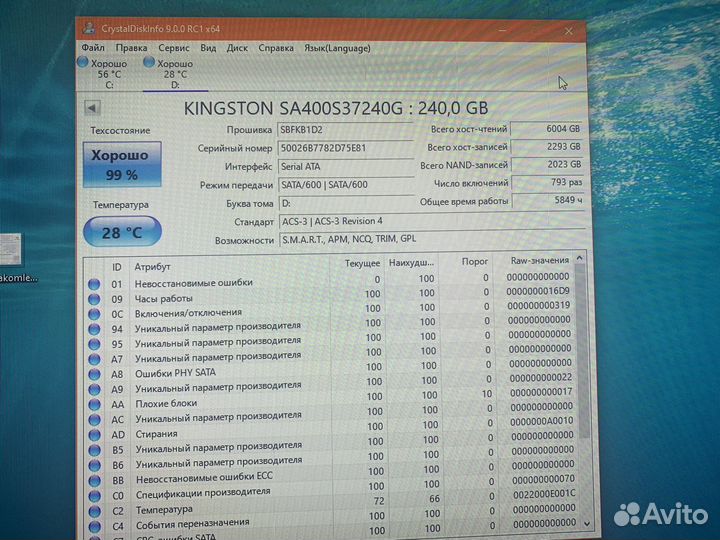720x540 pixels.
Task: Select the События переназначения row
Action: 332,519
